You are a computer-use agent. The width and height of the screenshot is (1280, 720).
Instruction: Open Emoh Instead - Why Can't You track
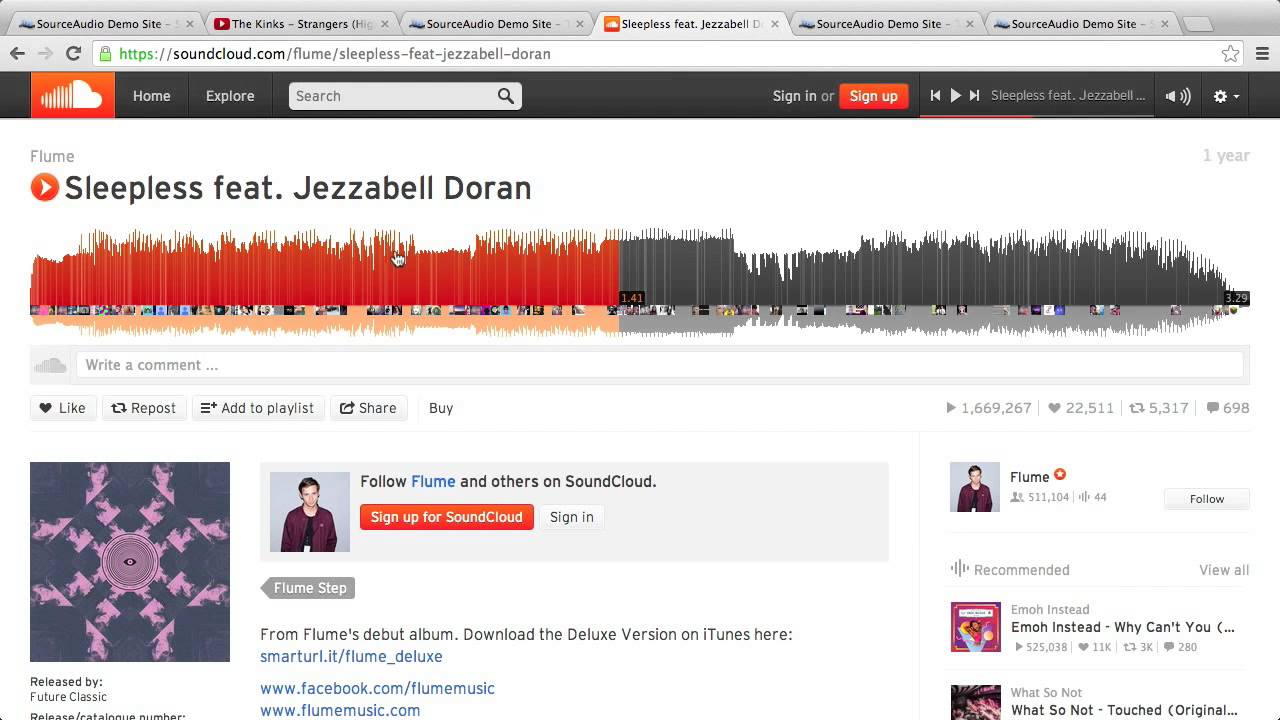pos(1123,627)
